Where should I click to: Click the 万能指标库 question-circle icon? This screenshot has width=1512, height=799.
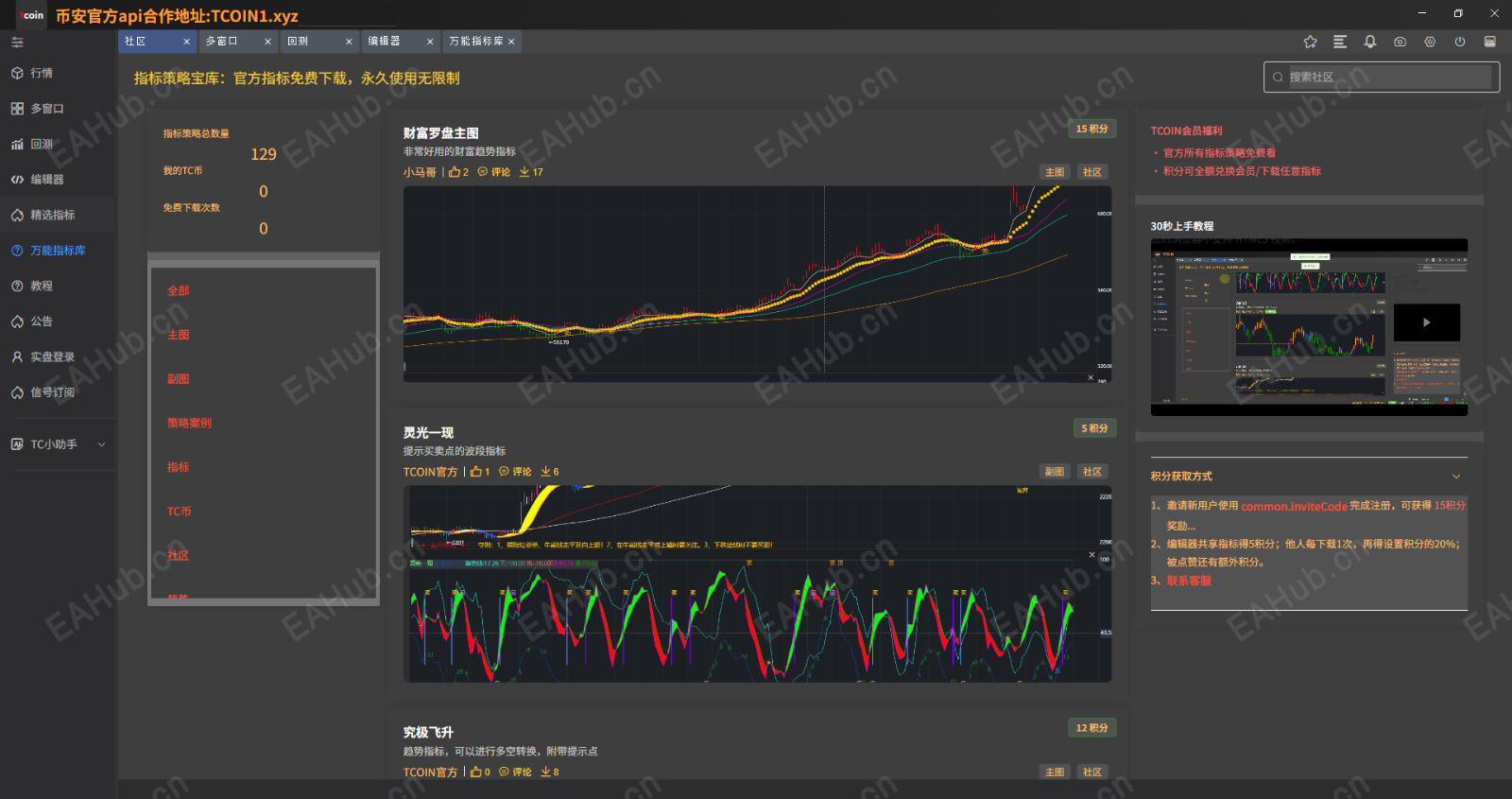coord(17,251)
